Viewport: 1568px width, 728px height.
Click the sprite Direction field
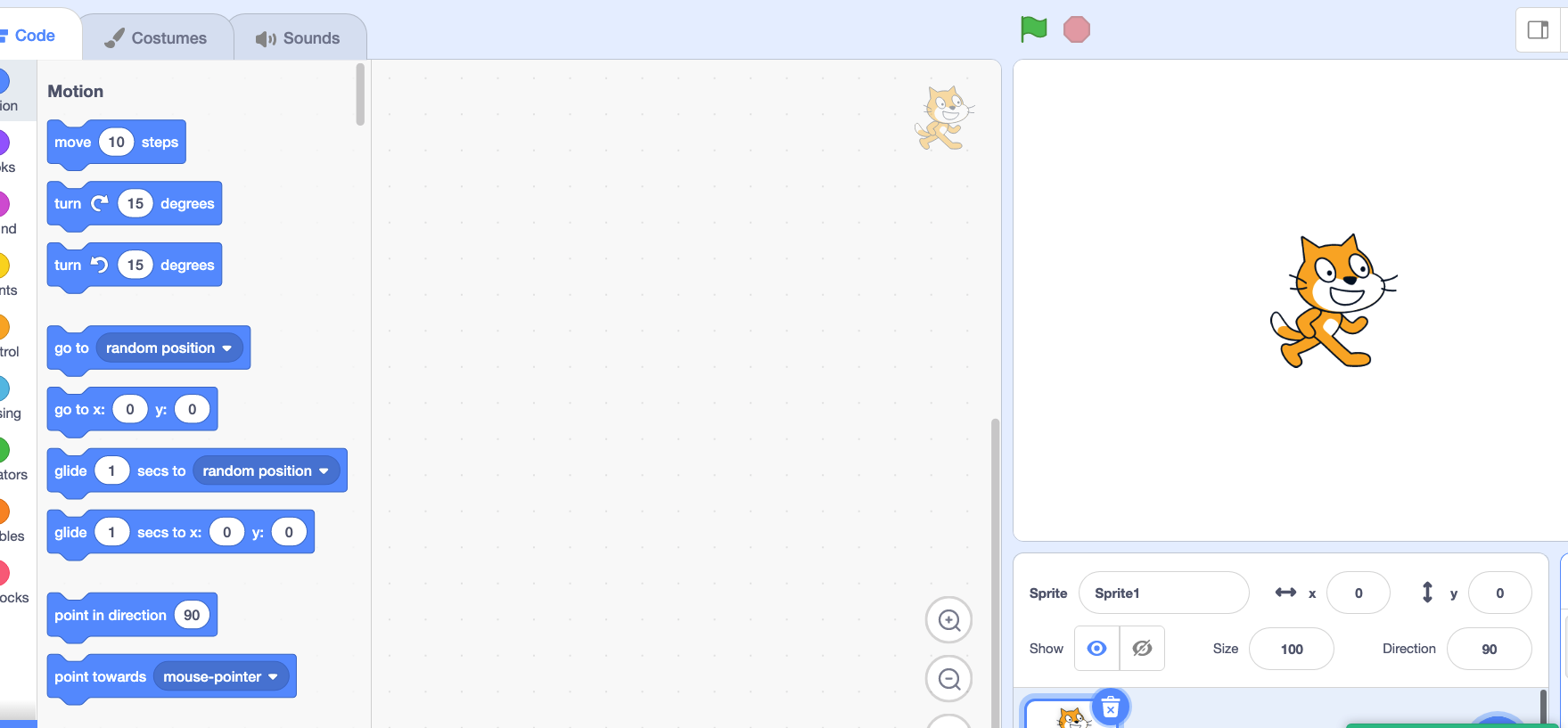click(x=1489, y=649)
